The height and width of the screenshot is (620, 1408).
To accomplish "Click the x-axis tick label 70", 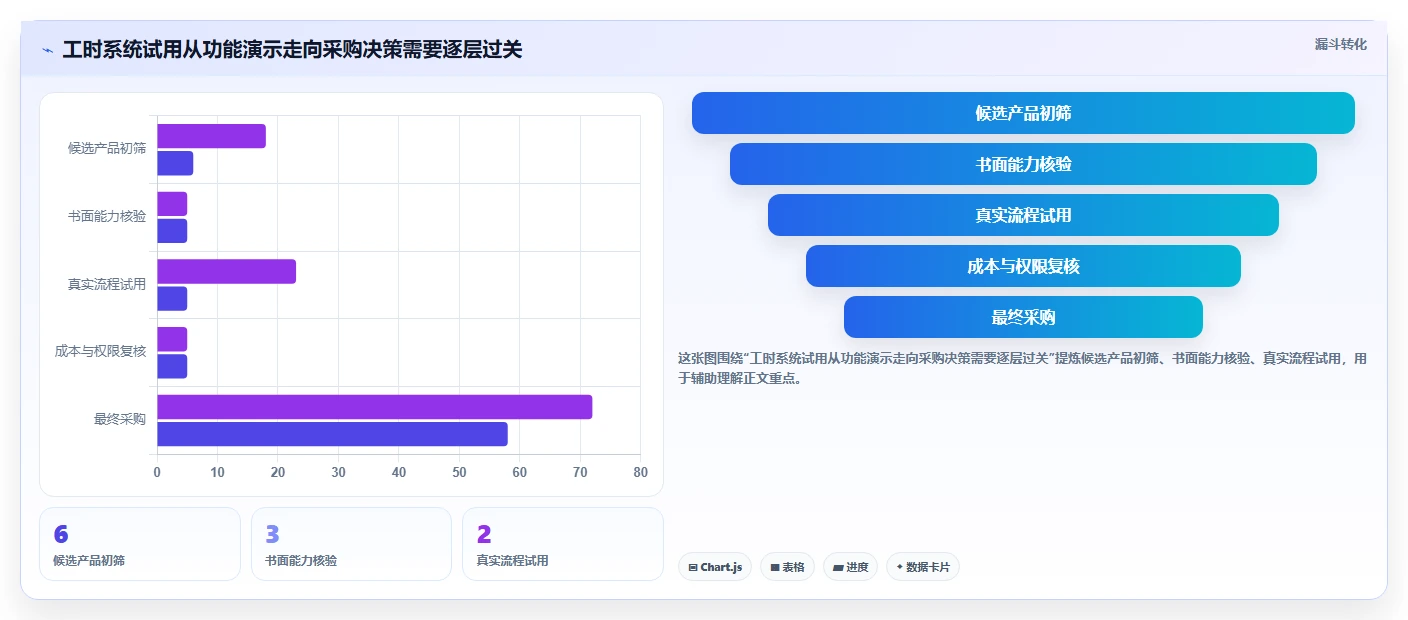I will pyautogui.click(x=580, y=472).
